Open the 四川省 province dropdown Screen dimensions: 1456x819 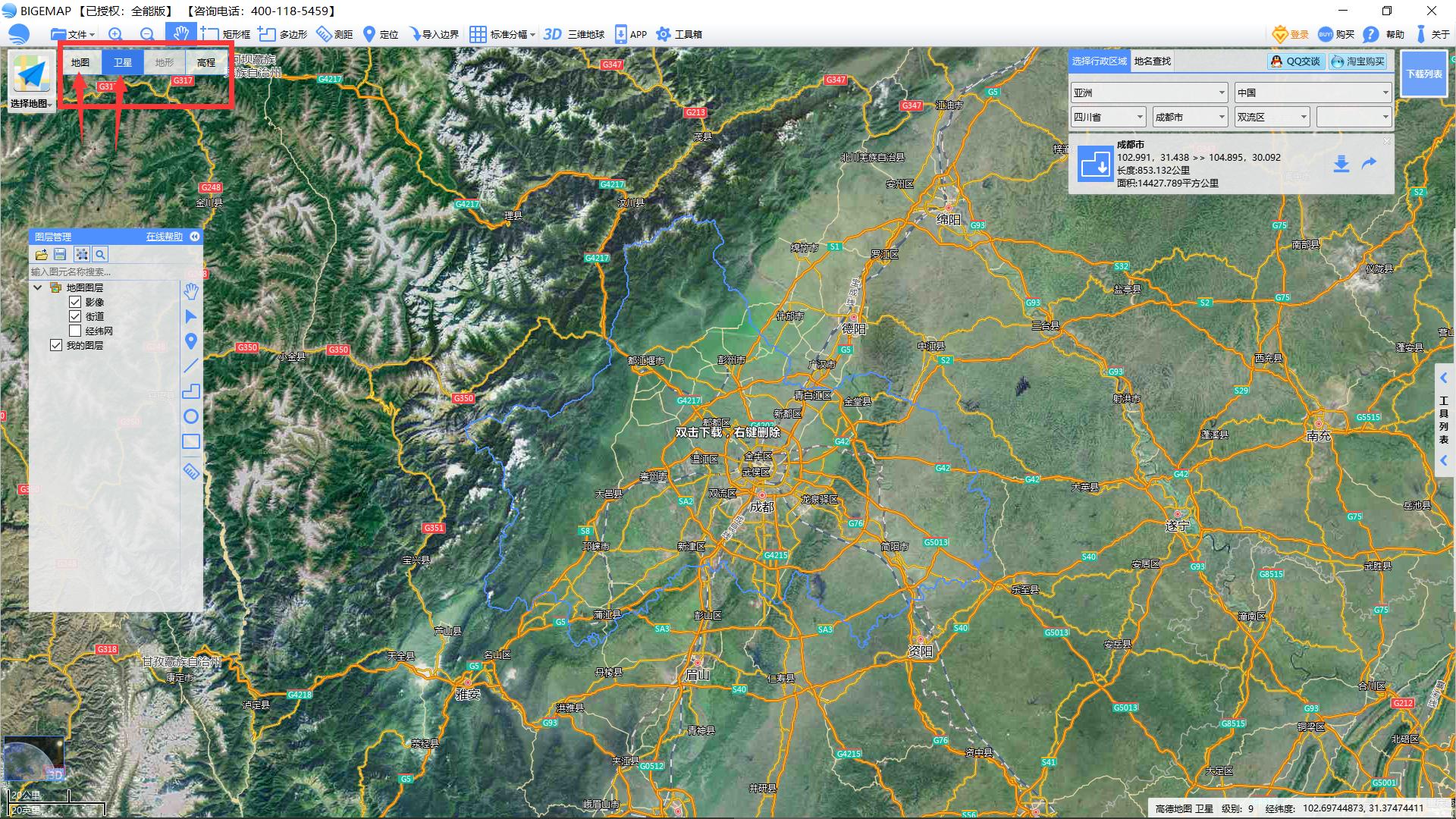[1108, 117]
